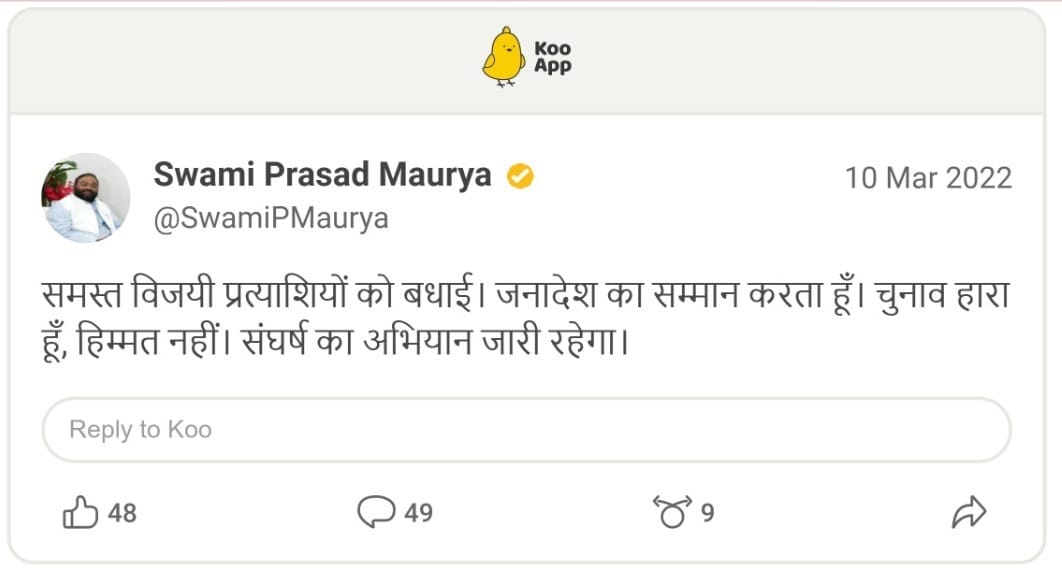Image resolution: width=1062 pixels, height=576 pixels.
Task: Click the 10 Mar 2022 post date
Action: 928,178
